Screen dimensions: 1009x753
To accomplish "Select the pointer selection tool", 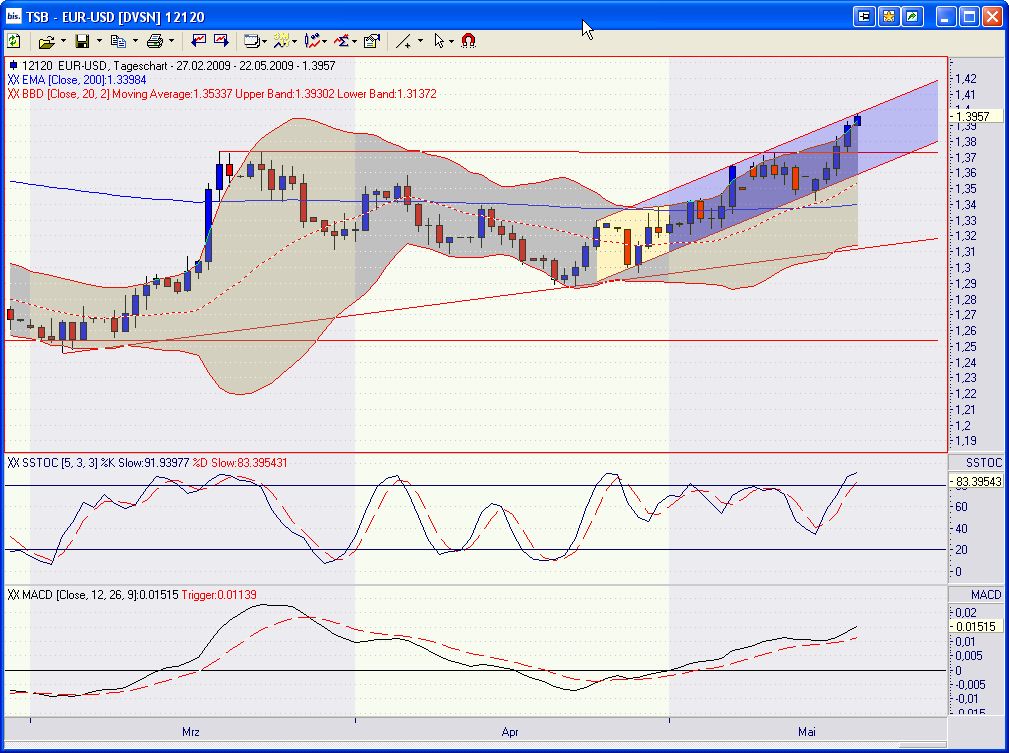I will tap(438, 40).
